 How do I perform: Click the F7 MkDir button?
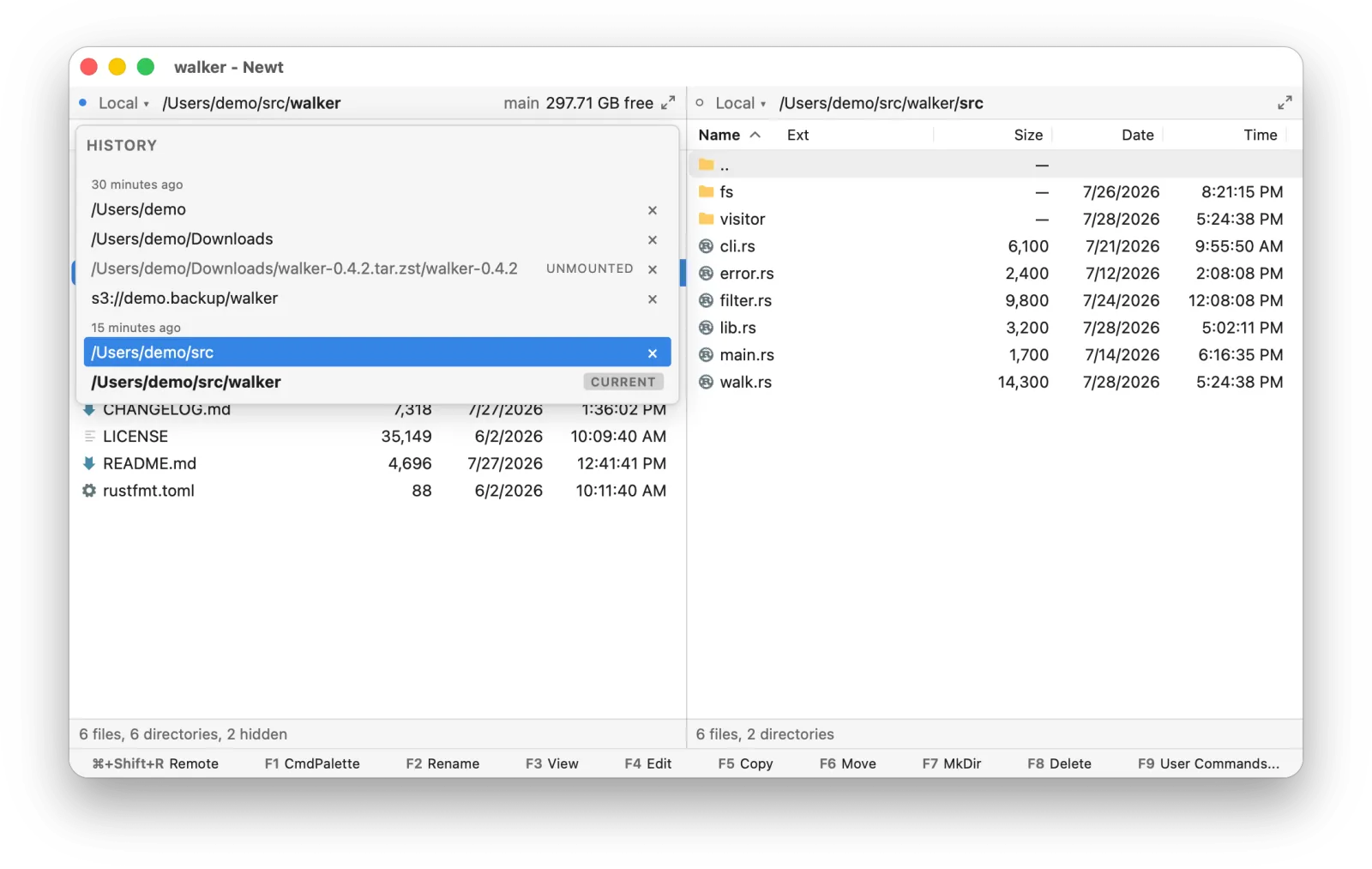click(952, 763)
